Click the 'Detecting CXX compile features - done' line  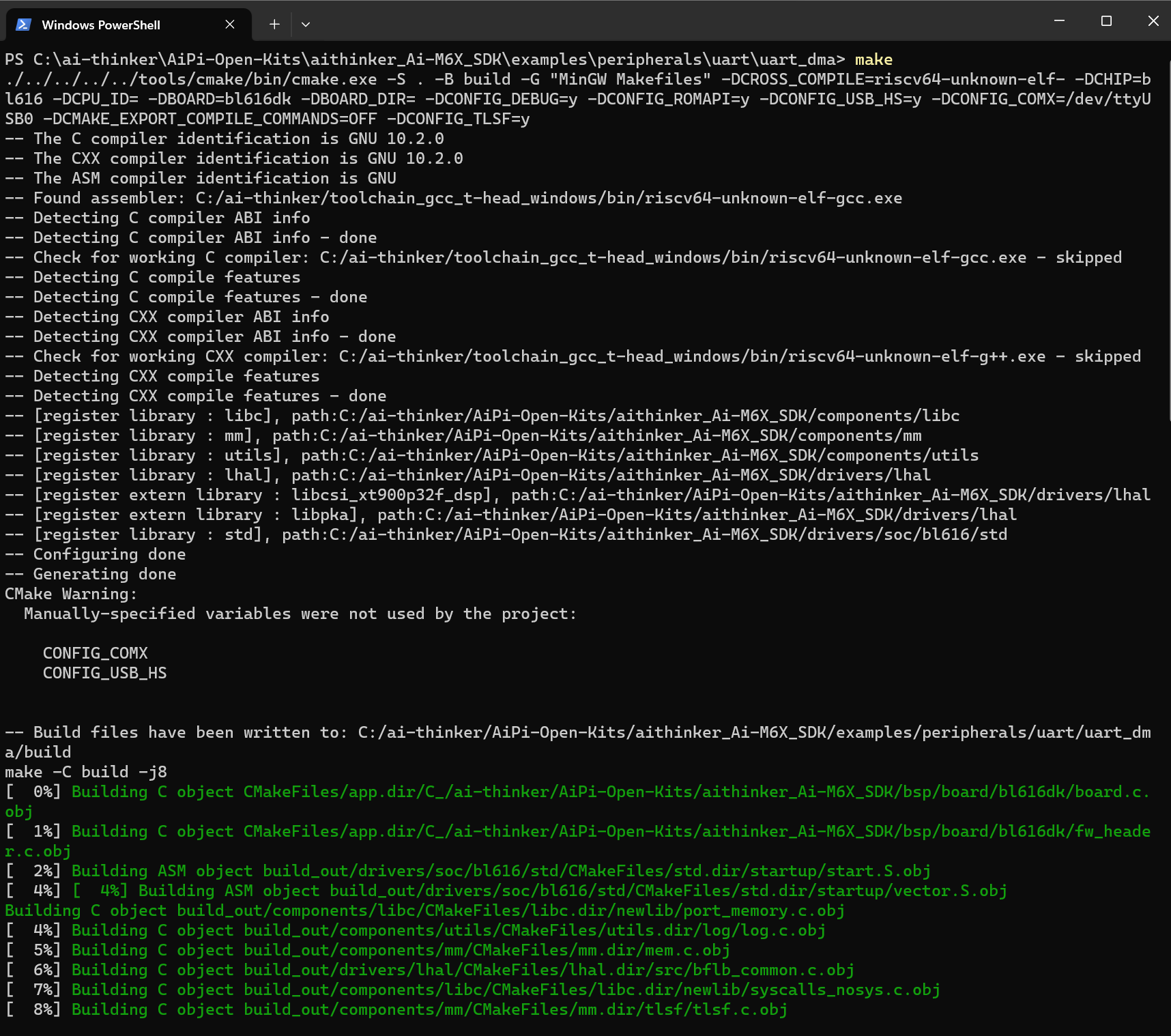point(196,397)
